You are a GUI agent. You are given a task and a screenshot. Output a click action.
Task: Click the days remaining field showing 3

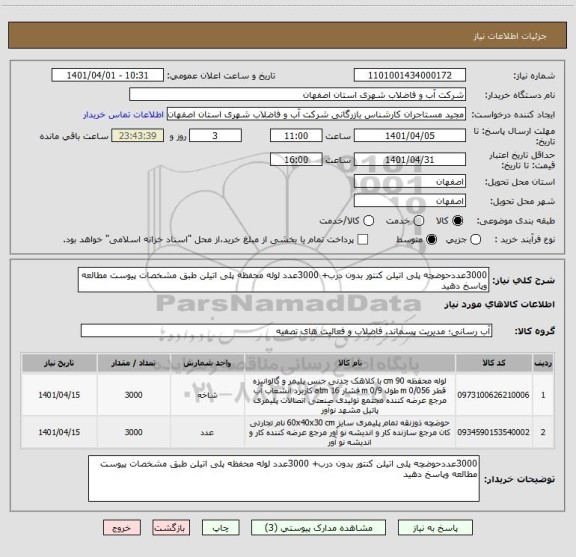[x=215, y=136]
